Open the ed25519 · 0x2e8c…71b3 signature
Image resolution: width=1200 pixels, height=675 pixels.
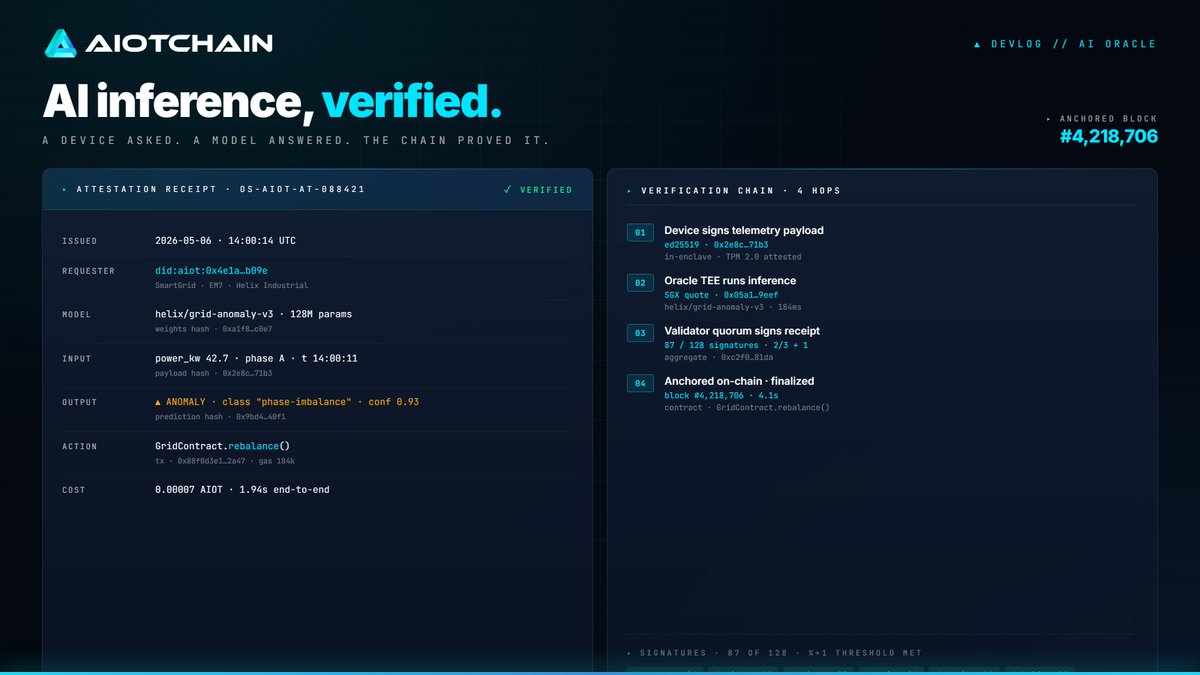coord(716,244)
